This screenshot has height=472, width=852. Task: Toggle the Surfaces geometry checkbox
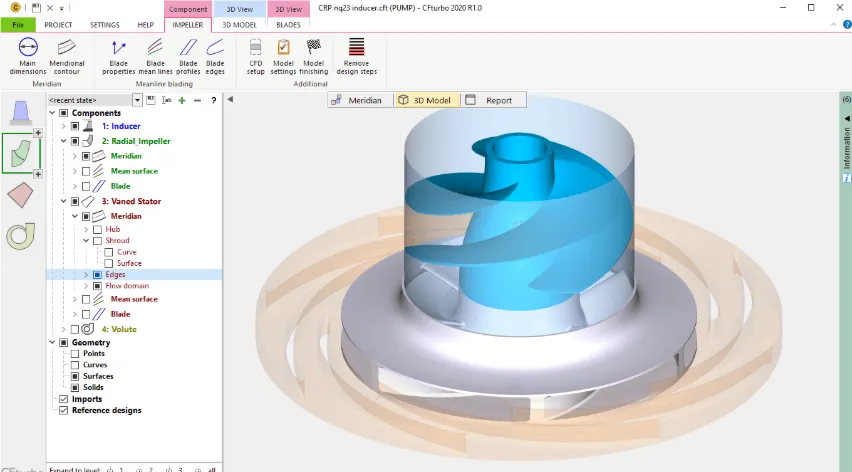75,376
